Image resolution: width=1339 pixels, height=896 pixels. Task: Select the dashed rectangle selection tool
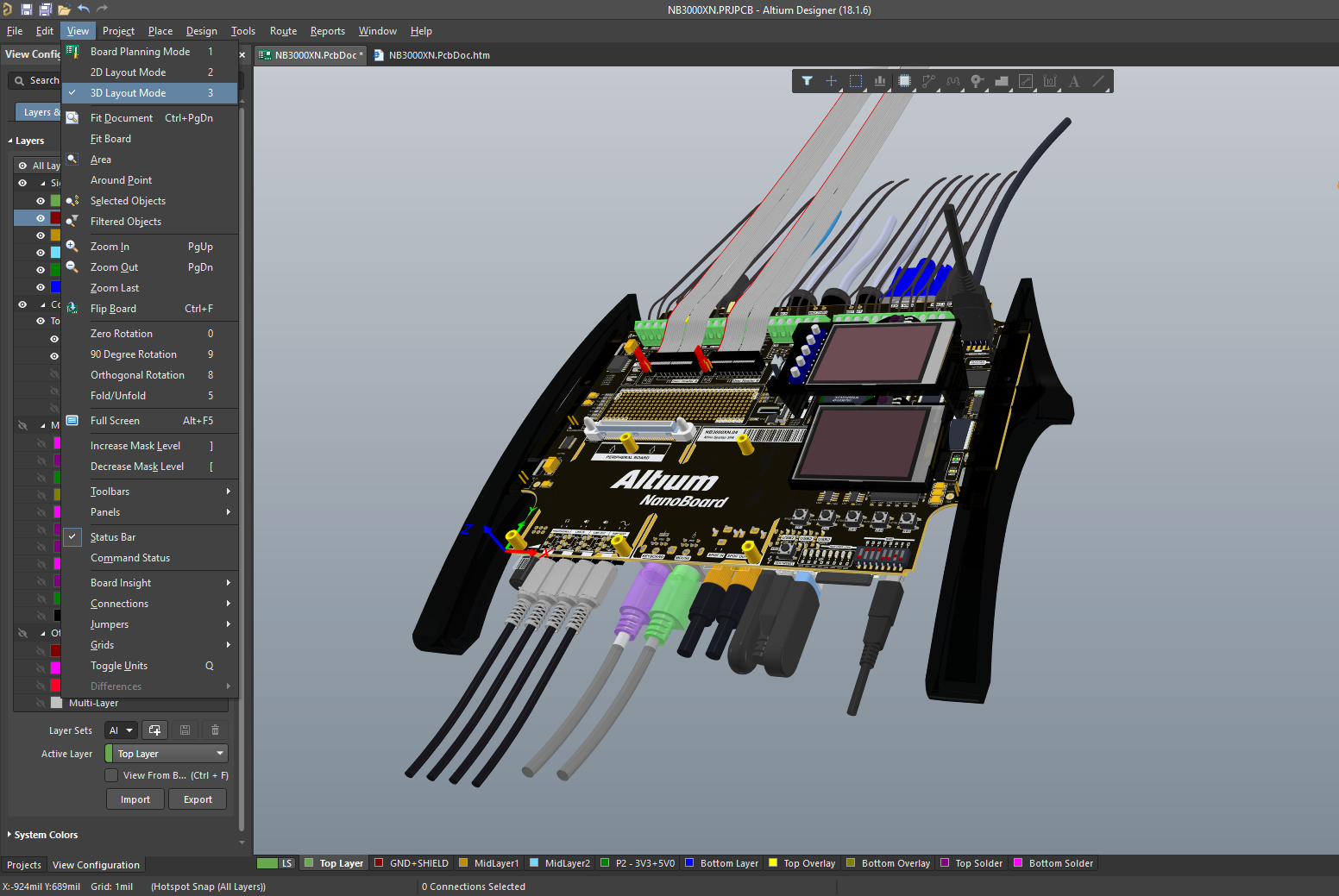point(856,81)
